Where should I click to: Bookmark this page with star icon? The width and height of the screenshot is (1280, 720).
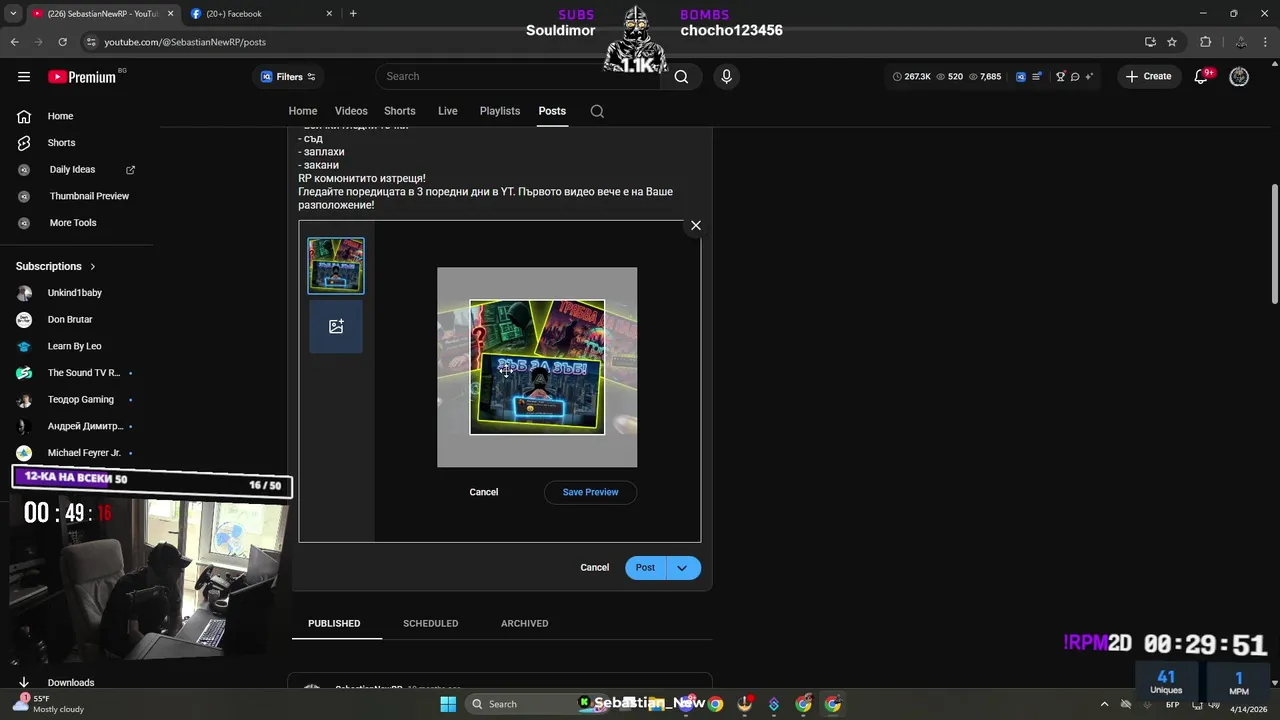pyautogui.click(x=1172, y=42)
